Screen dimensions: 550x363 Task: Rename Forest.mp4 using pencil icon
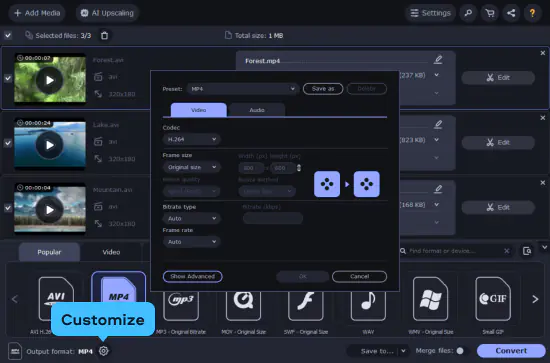[438, 60]
